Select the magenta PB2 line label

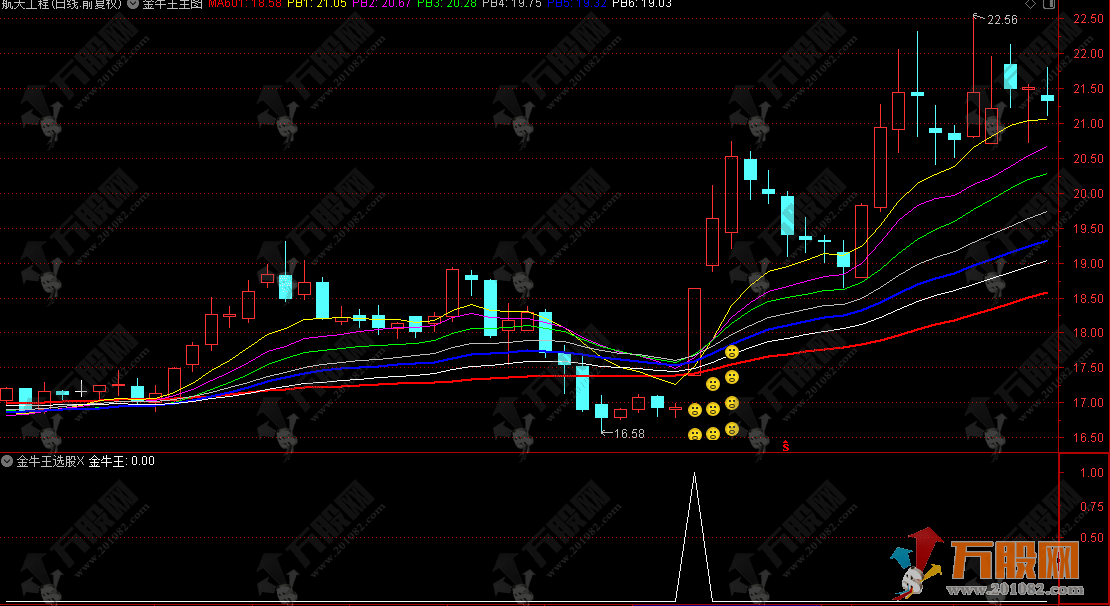(381, 5)
